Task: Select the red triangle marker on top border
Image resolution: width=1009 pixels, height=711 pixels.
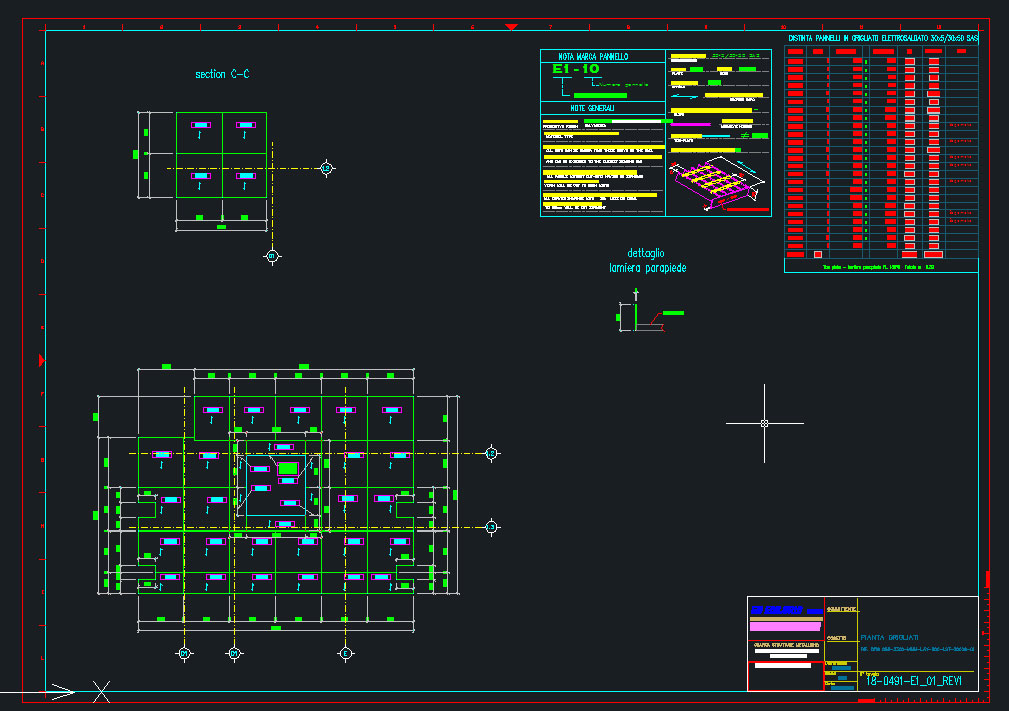Action: click(512, 27)
